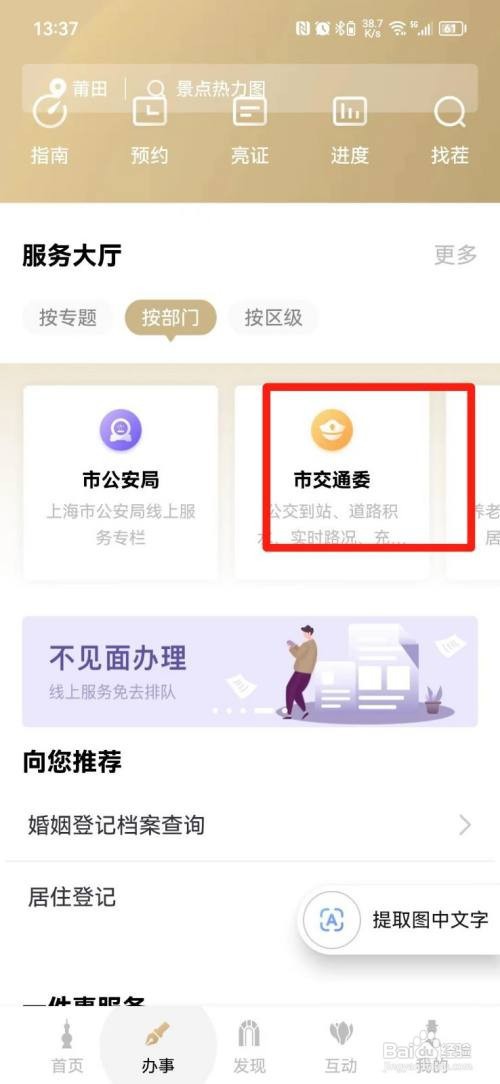The height and width of the screenshot is (1084, 500).
Task: Show 更多 services in 服务大厅
Action: [x=455, y=254]
